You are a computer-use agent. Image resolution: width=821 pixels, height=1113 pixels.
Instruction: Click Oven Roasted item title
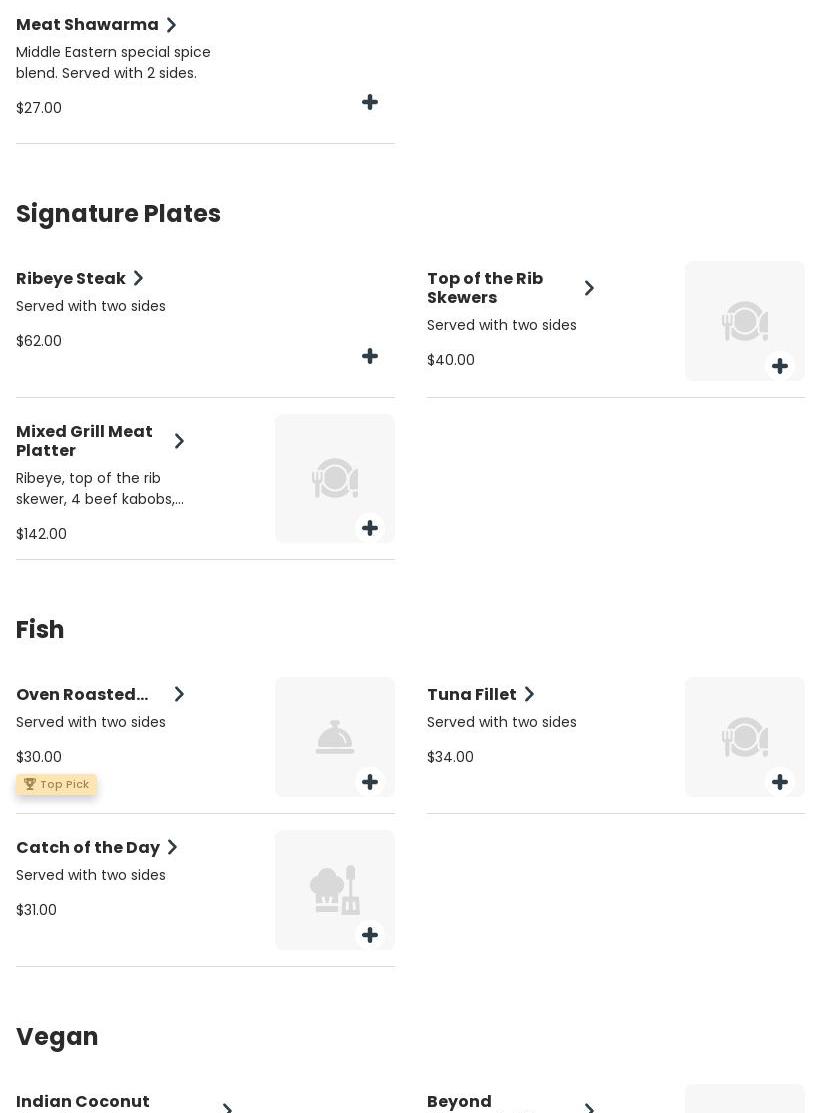[x=82, y=695]
